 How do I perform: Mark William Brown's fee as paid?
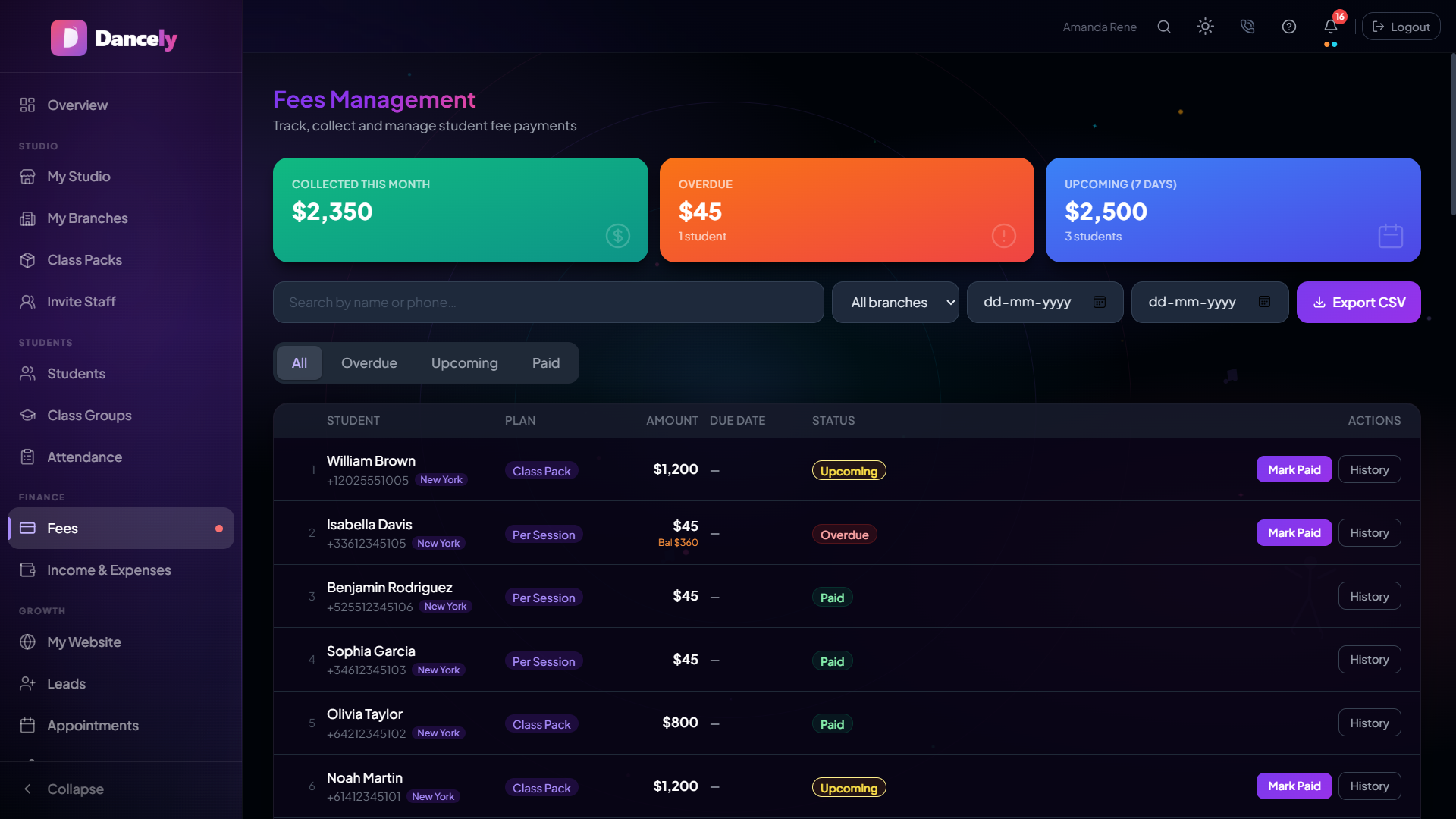[1294, 469]
